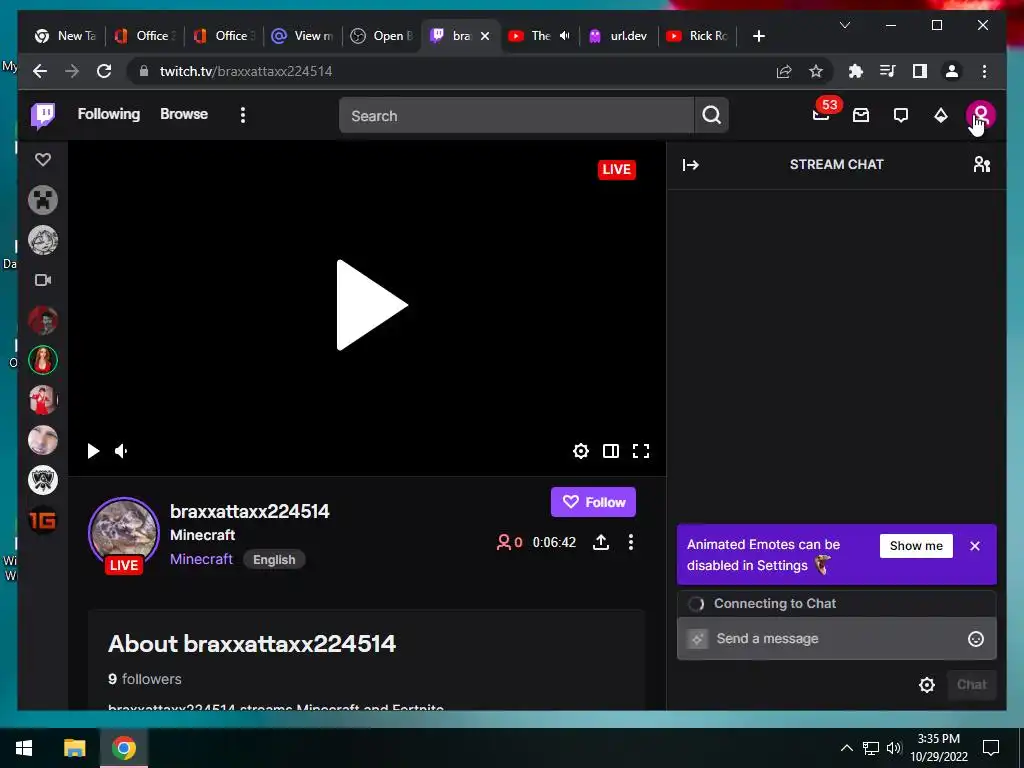Open the Twitch mail icon

pos(861,116)
